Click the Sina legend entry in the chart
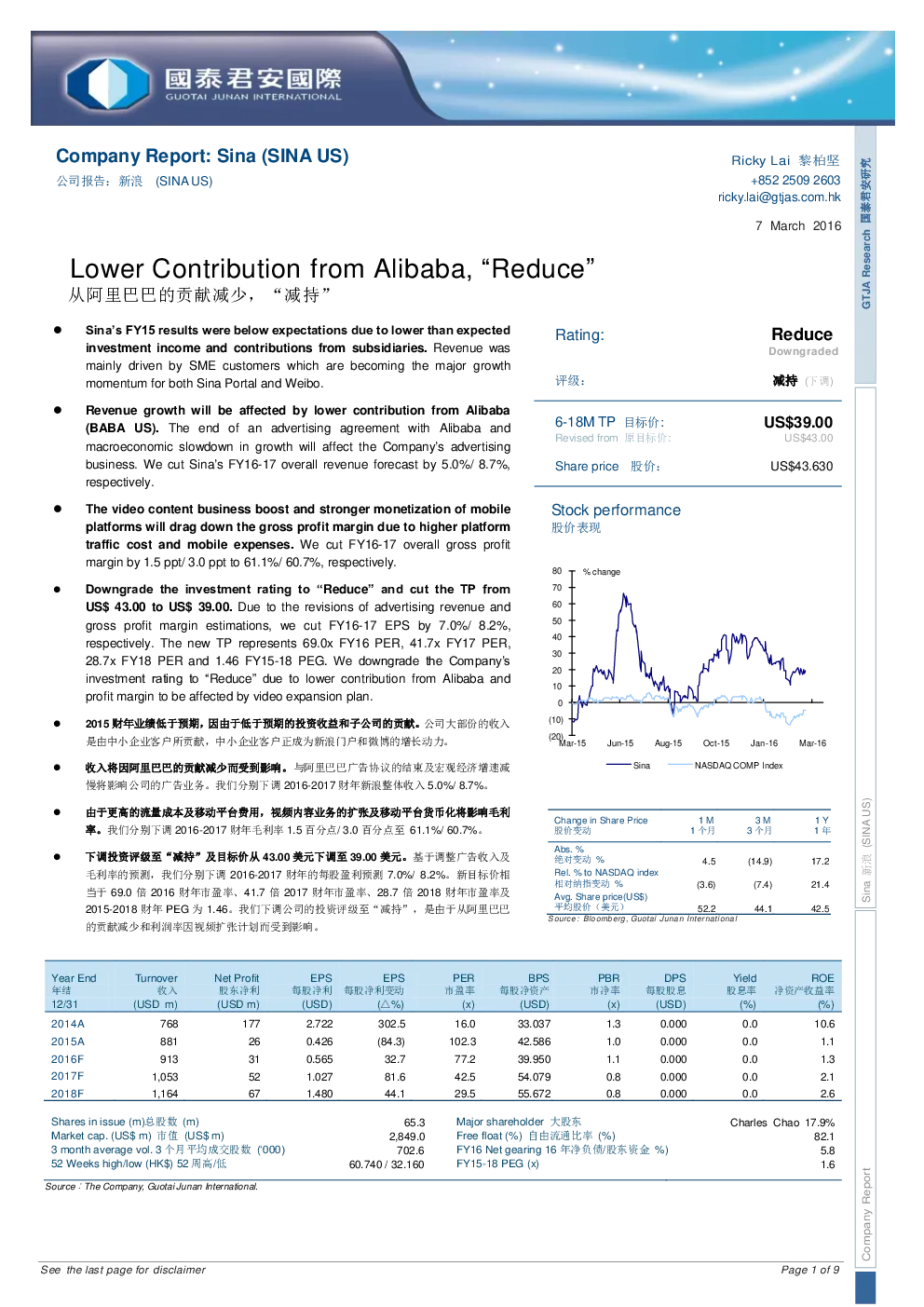 [x=629, y=765]
